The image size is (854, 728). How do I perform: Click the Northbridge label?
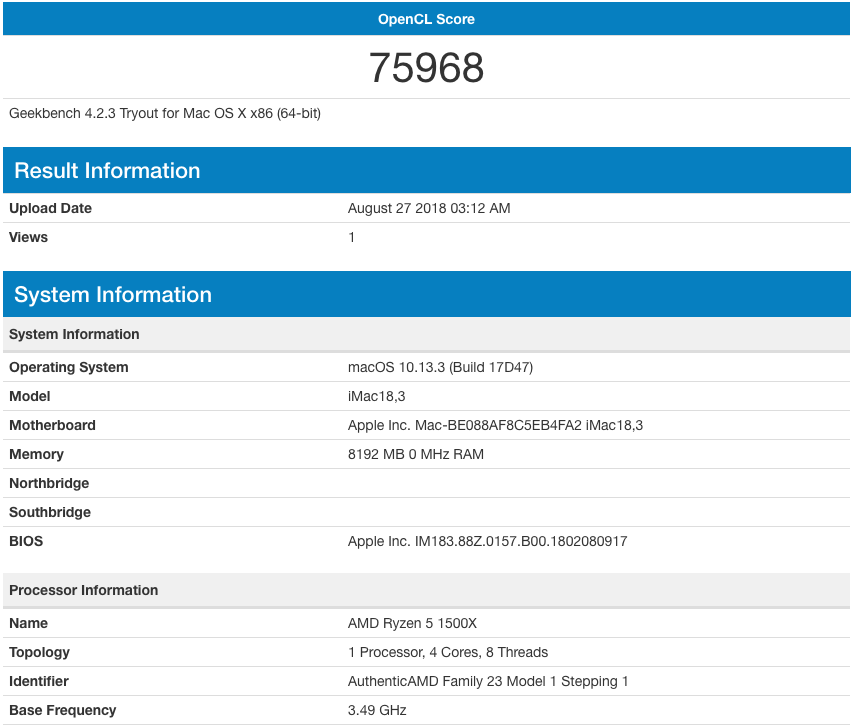pos(49,483)
